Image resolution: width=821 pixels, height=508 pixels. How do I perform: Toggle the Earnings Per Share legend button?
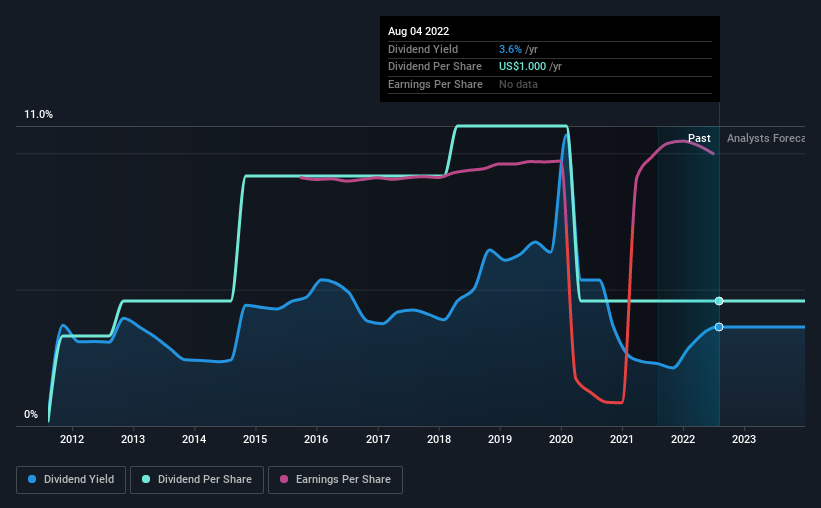pos(335,480)
